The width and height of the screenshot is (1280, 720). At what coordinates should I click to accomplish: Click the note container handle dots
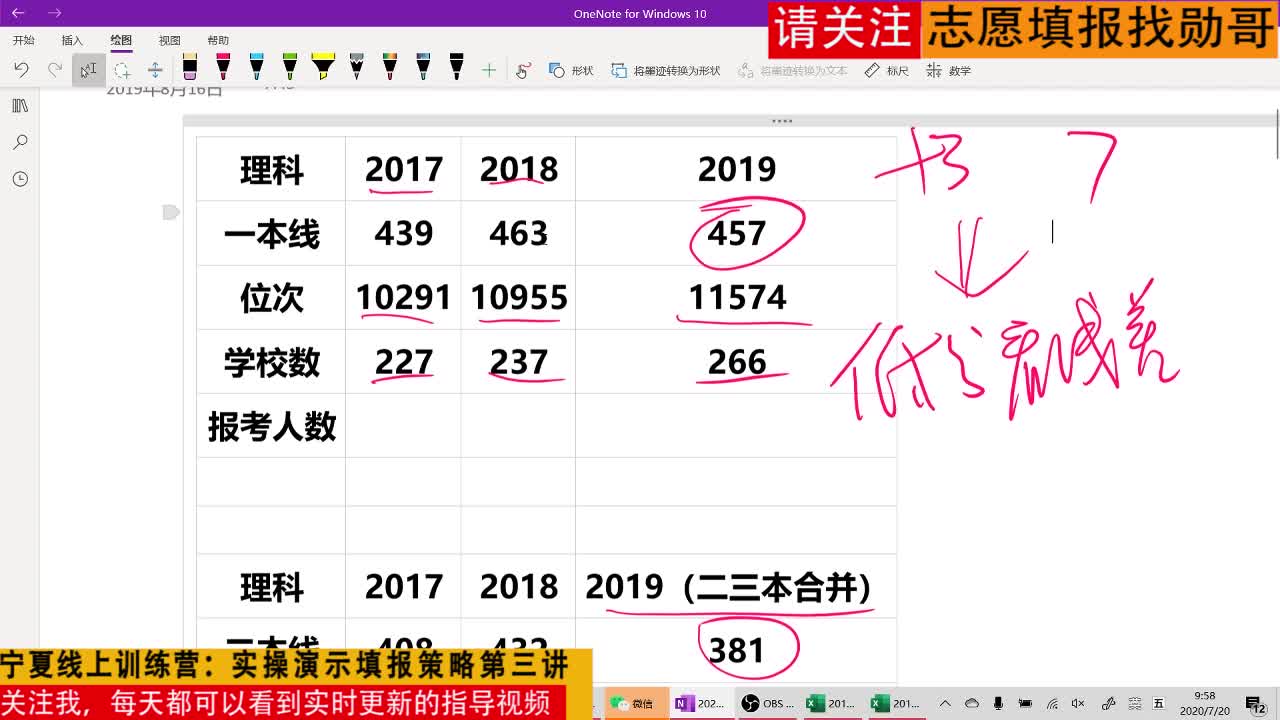point(782,121)
